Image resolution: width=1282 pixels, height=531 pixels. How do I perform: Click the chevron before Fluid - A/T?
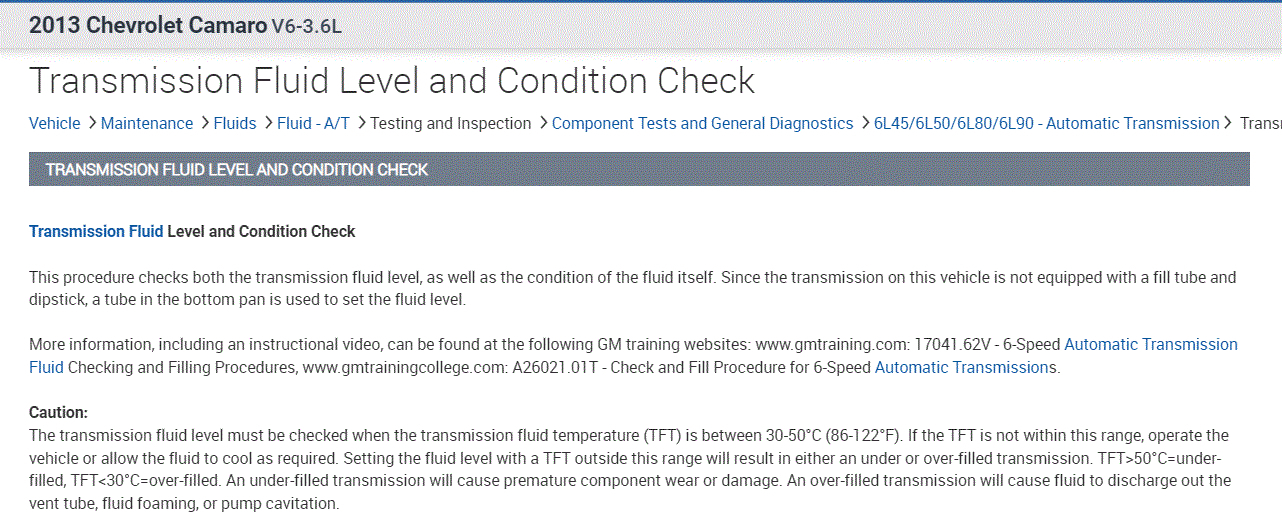267,124
